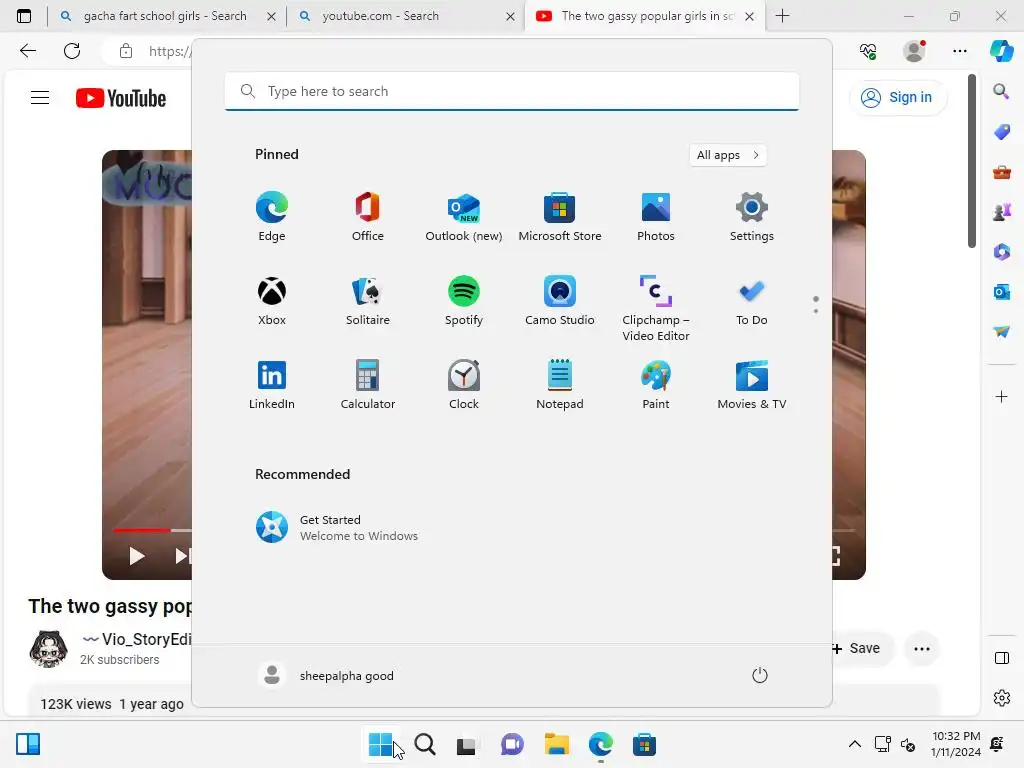The image size is (1024, 768).
Task: Open Camo Studio app
Action: click(x=560, y=301)
